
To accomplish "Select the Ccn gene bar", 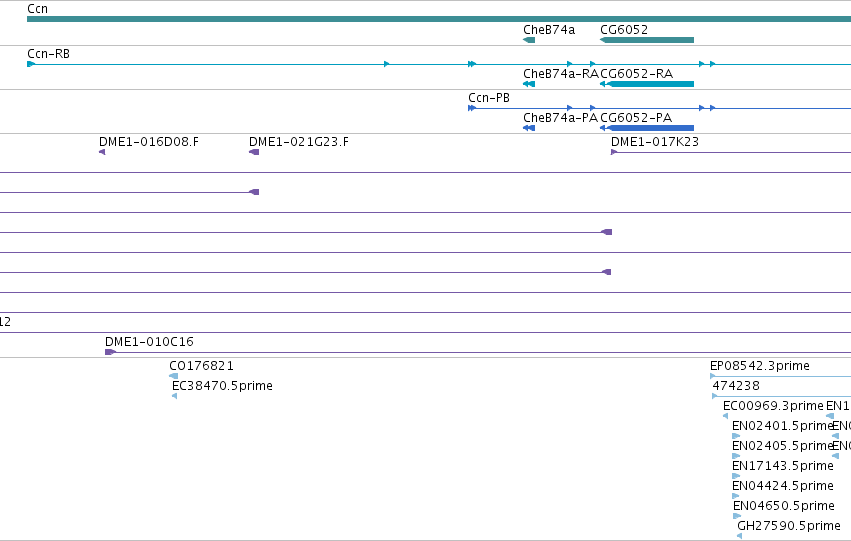I will tap(439, 19).
